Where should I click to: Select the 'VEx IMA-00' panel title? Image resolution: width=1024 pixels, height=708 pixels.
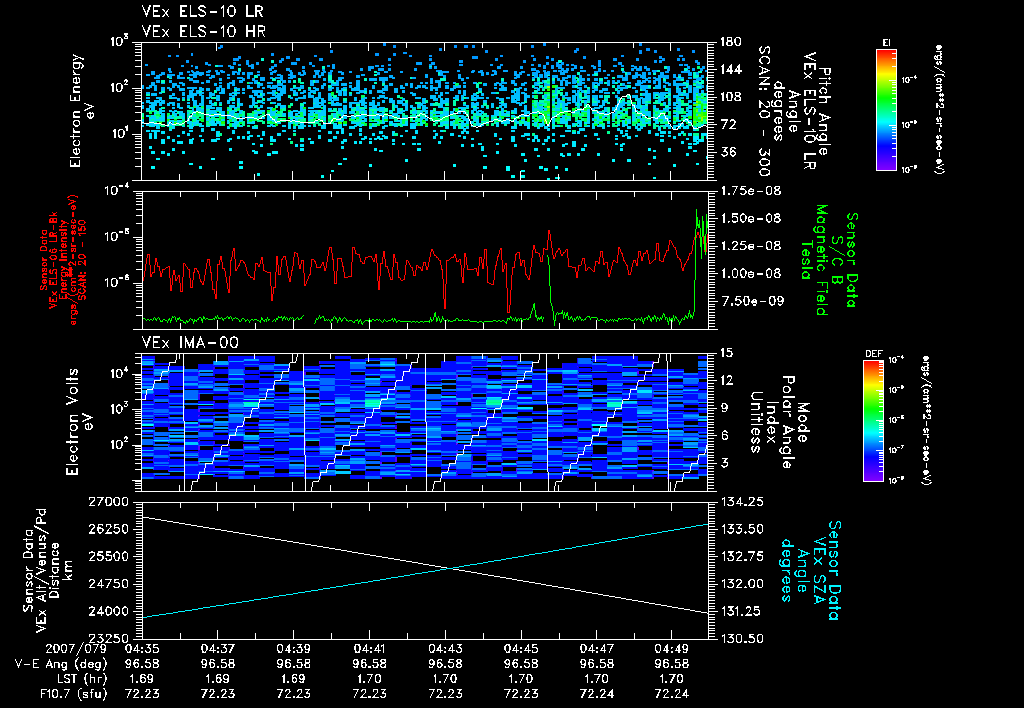click(190, 343)
